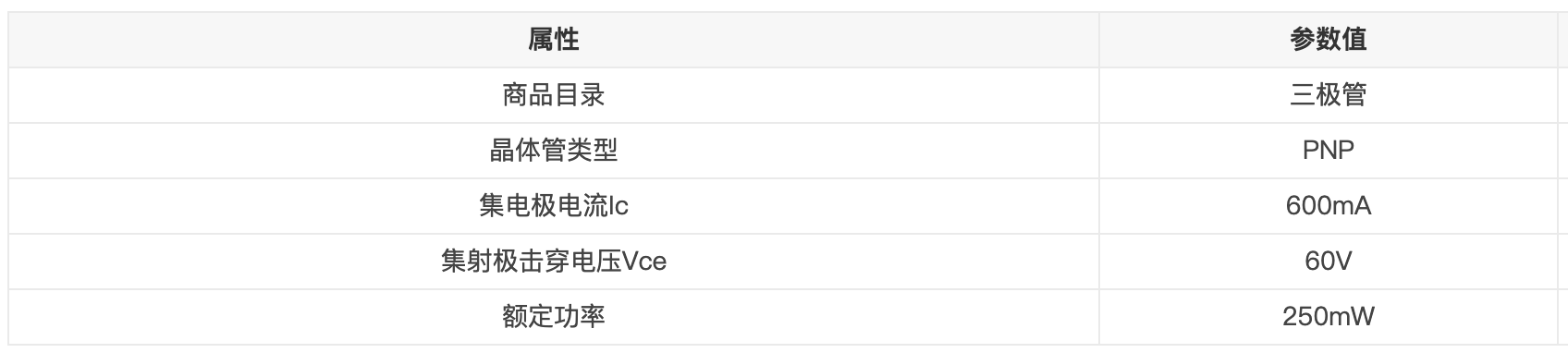The image size is (1568, 353).
Task: Click the Vce text in the voltage row
Action: (x=644, y=262)
